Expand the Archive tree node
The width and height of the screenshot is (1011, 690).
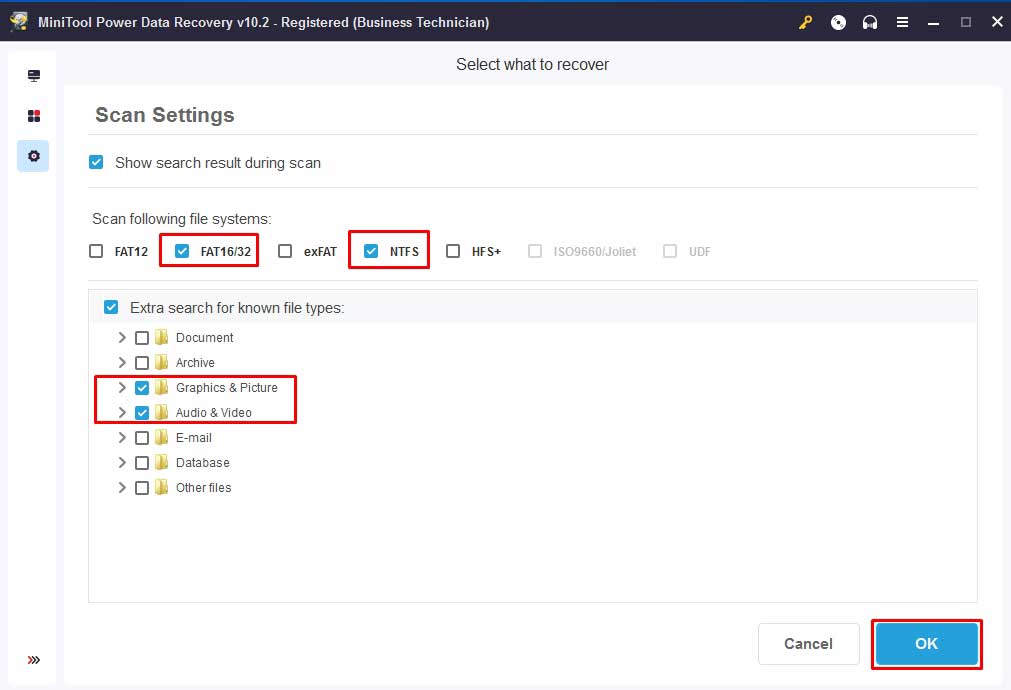[x=122, y=362]
